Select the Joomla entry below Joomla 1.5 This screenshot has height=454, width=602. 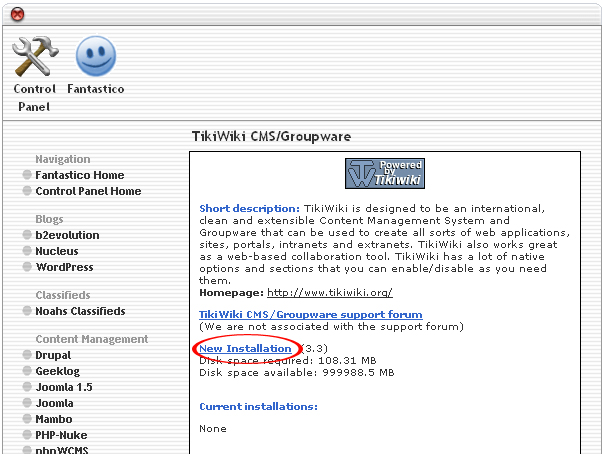54,403
